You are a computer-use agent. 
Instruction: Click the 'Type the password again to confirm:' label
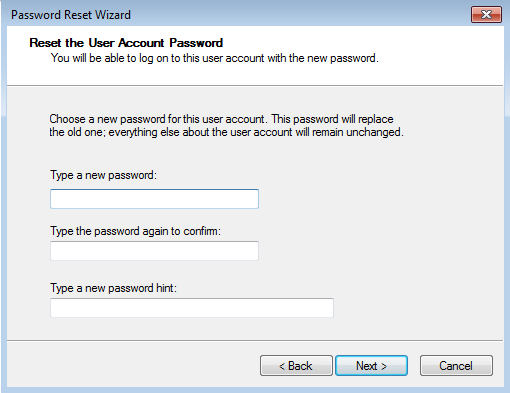pyautogui.click(x=135, y=231)
